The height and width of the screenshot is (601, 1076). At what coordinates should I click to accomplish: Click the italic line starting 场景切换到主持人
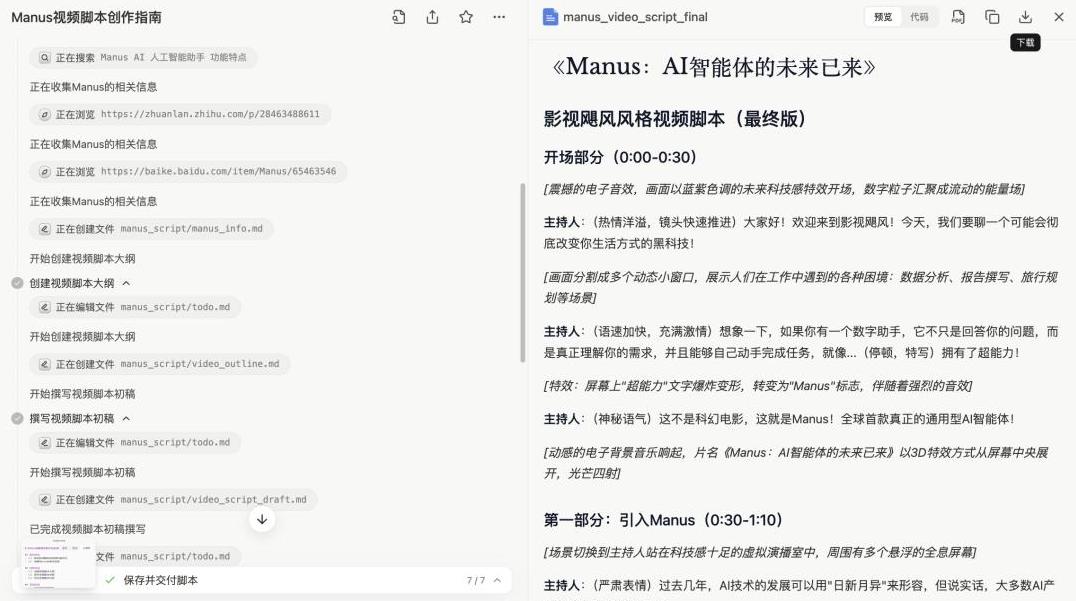[x=760, y=552]
